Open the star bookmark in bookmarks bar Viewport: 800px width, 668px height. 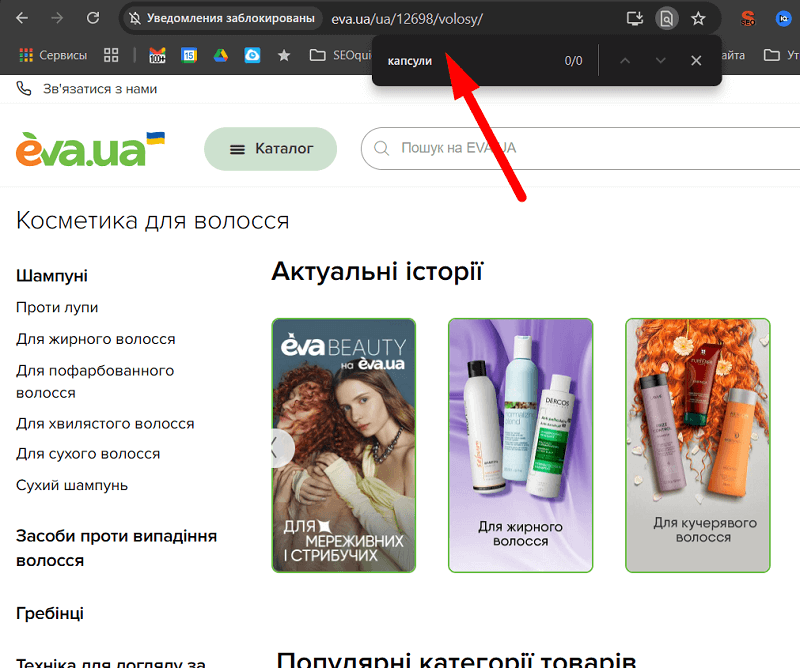tap(284, 55)
